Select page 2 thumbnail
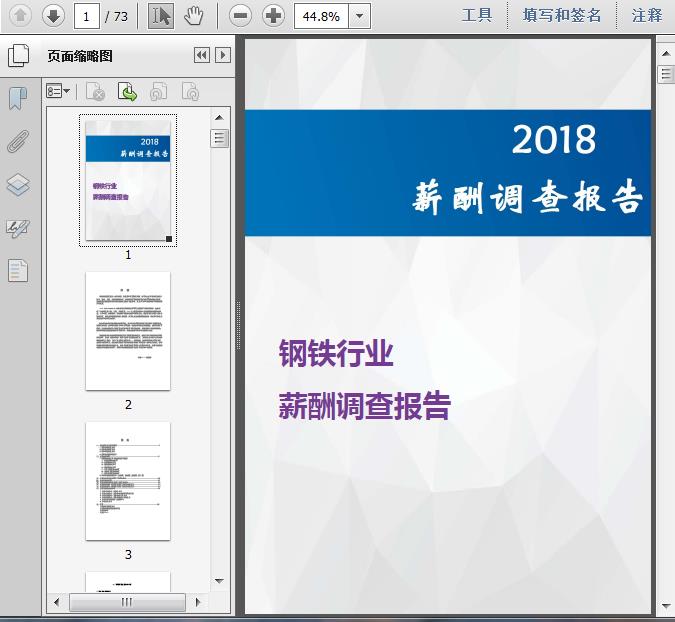 pos(128,331)
